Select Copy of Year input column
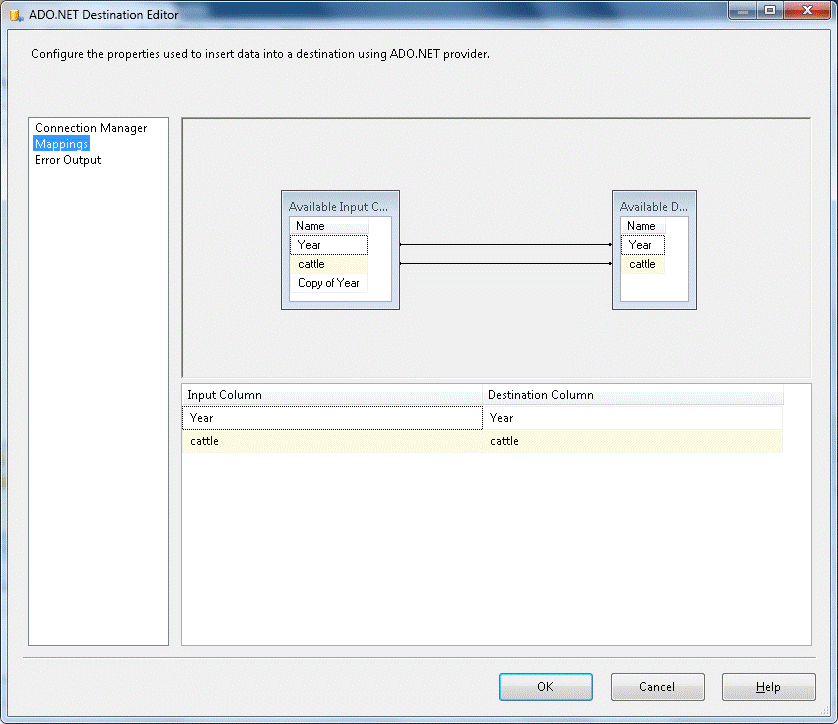Screen dimensions: 838x724 (329, 283)
